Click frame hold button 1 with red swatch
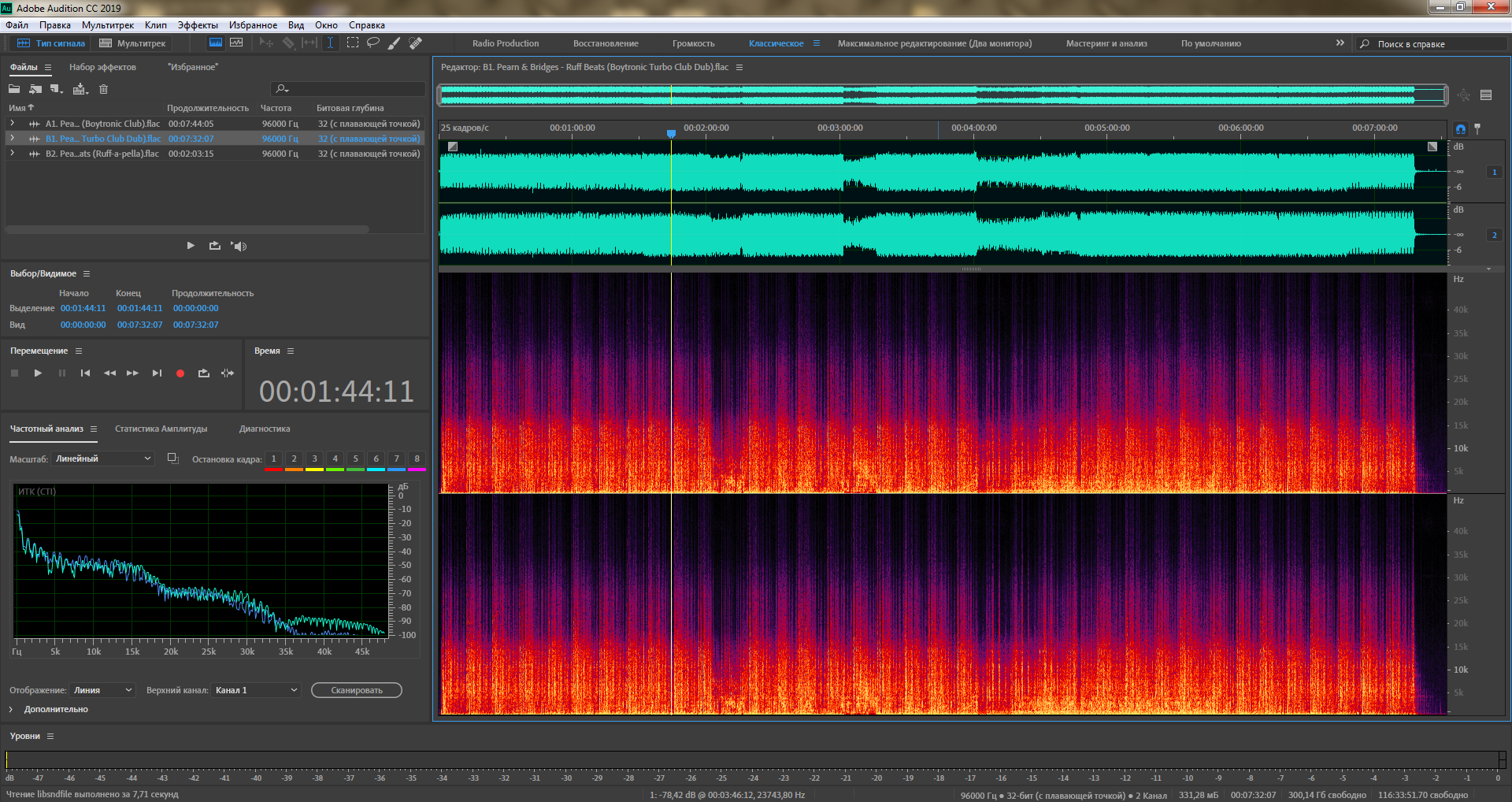1512x802 pixels. [273, 459]
